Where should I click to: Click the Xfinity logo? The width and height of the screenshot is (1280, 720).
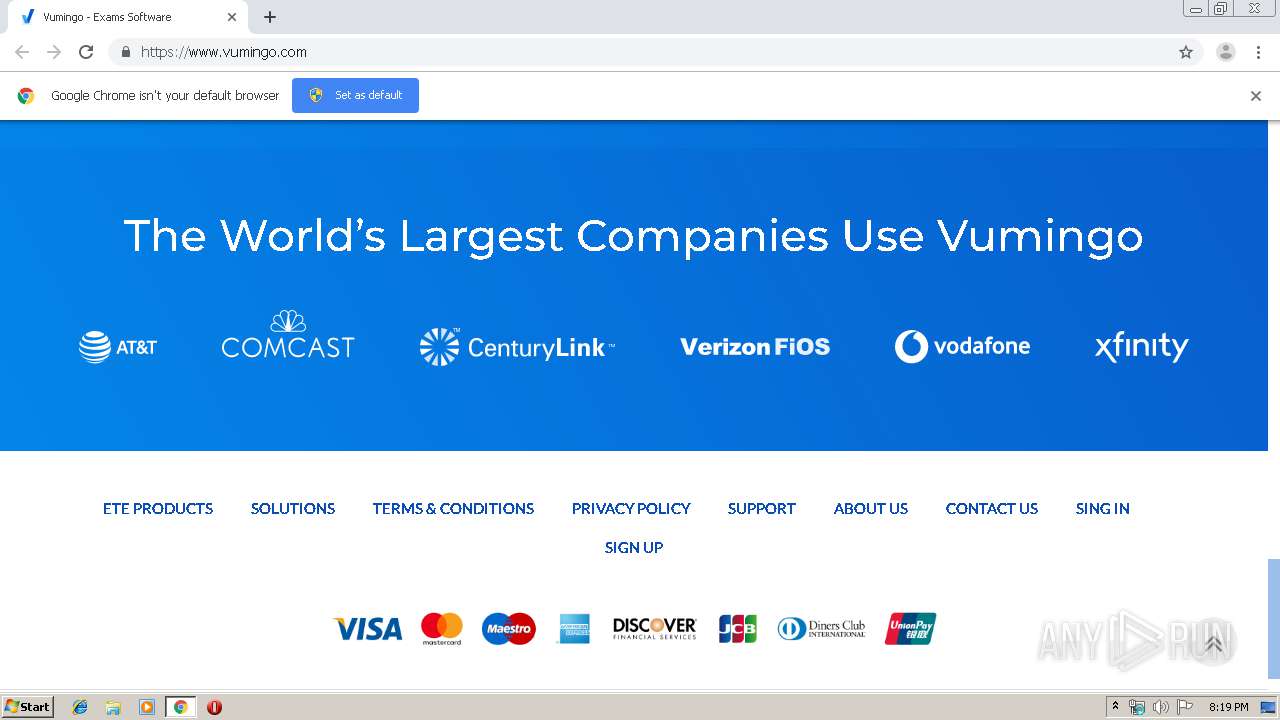[1141, 347]
